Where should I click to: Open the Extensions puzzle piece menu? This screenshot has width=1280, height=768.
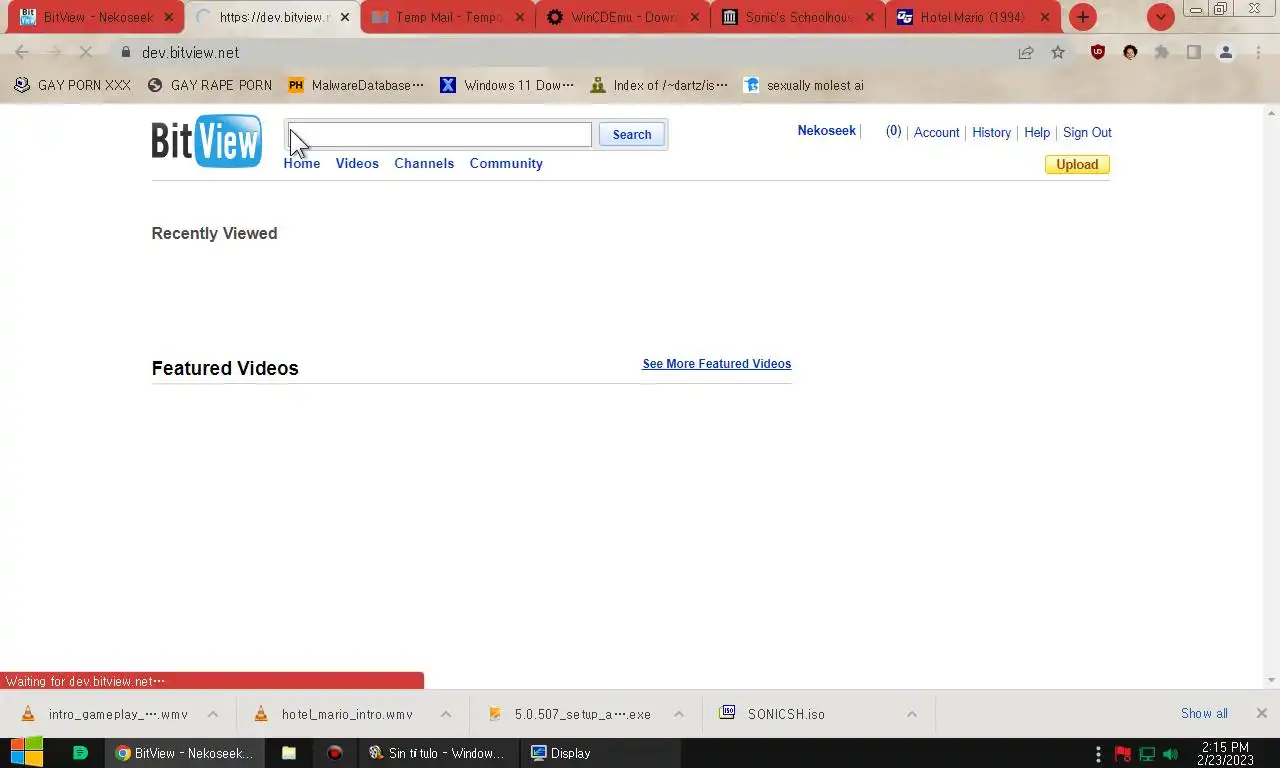coord(1162,52)
